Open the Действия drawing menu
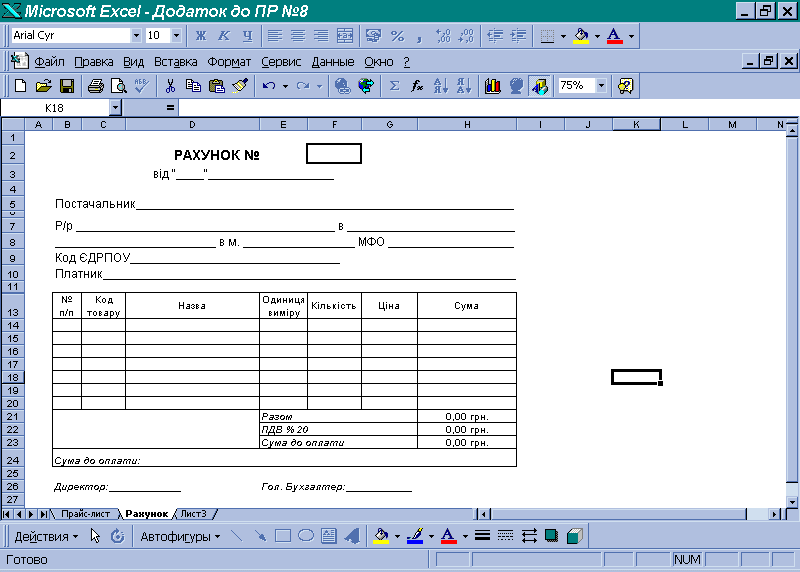This screenshot has width=800, height=572. 46,537
